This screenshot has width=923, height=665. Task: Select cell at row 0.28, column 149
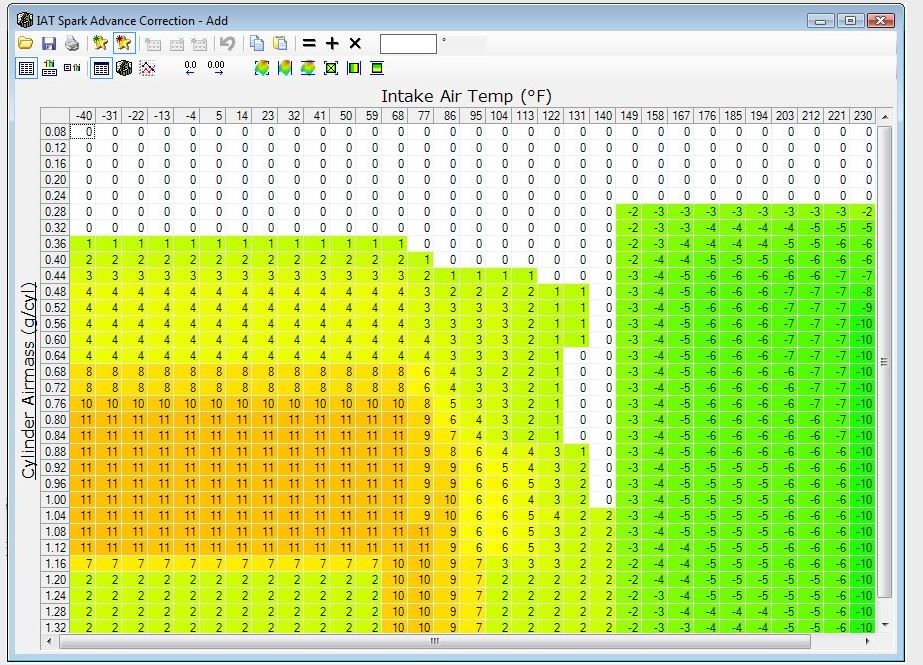629,212
